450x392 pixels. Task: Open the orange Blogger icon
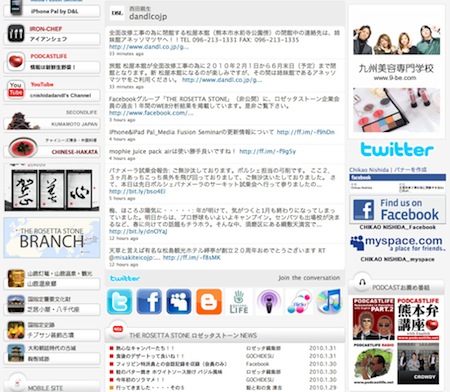pyautogui.click(x=209, y=302)
